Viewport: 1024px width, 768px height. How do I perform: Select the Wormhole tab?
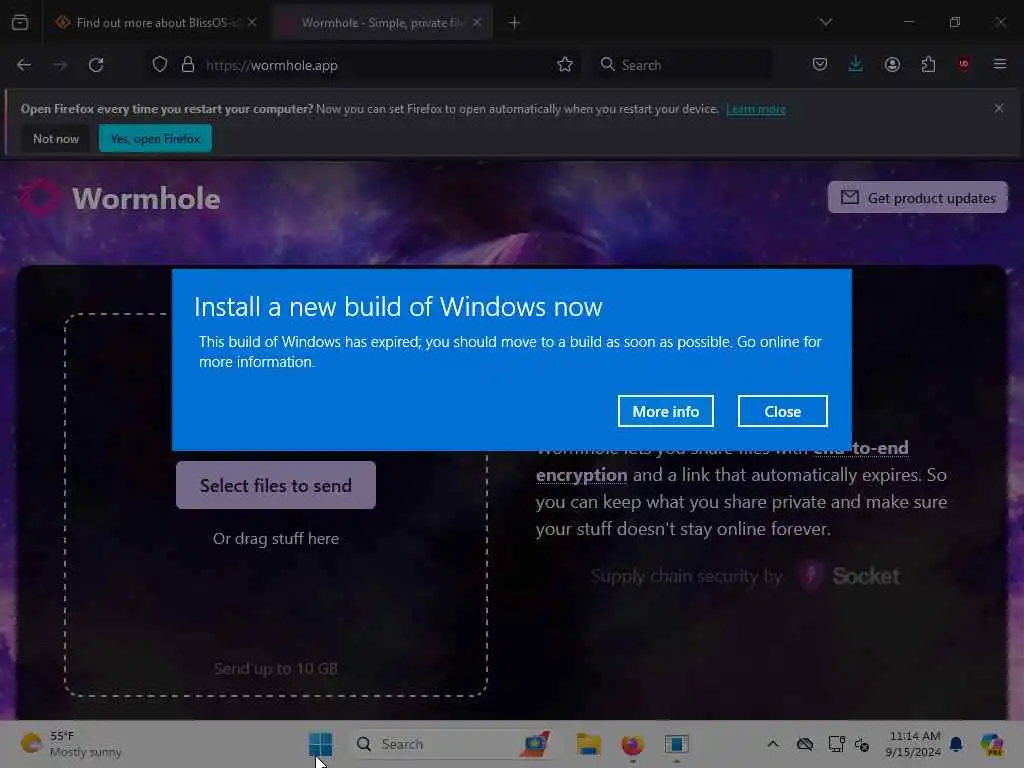click(382, 23)
